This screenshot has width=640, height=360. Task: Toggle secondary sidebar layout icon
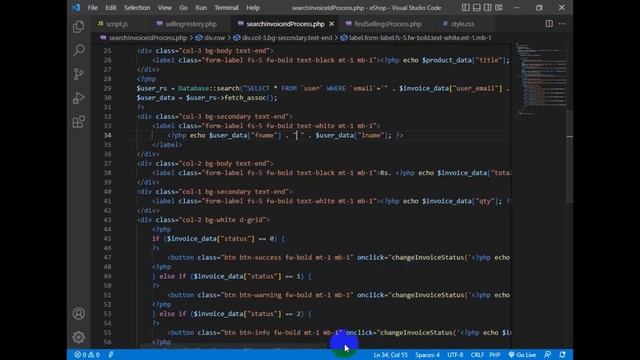coord(488,7)
